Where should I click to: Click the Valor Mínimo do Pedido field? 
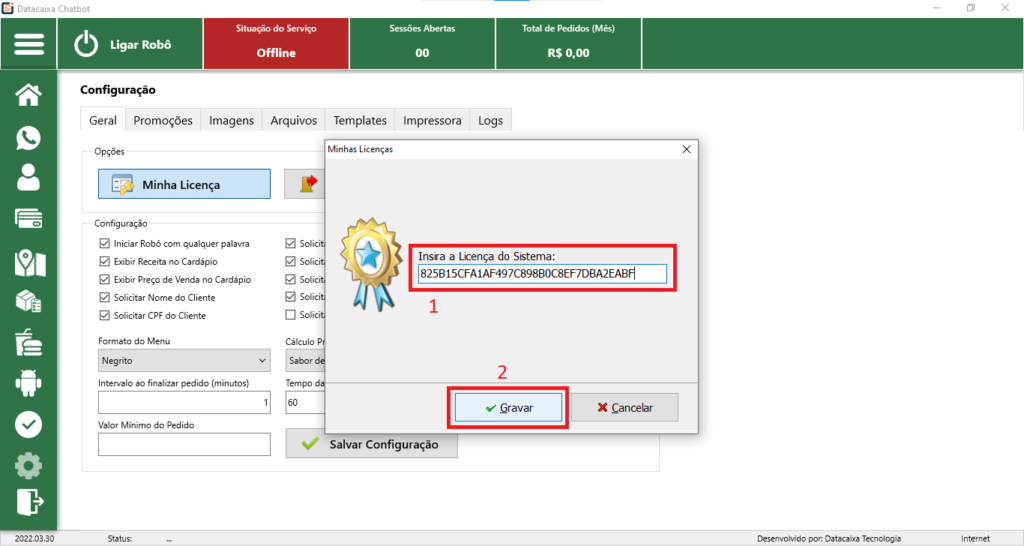184,444
